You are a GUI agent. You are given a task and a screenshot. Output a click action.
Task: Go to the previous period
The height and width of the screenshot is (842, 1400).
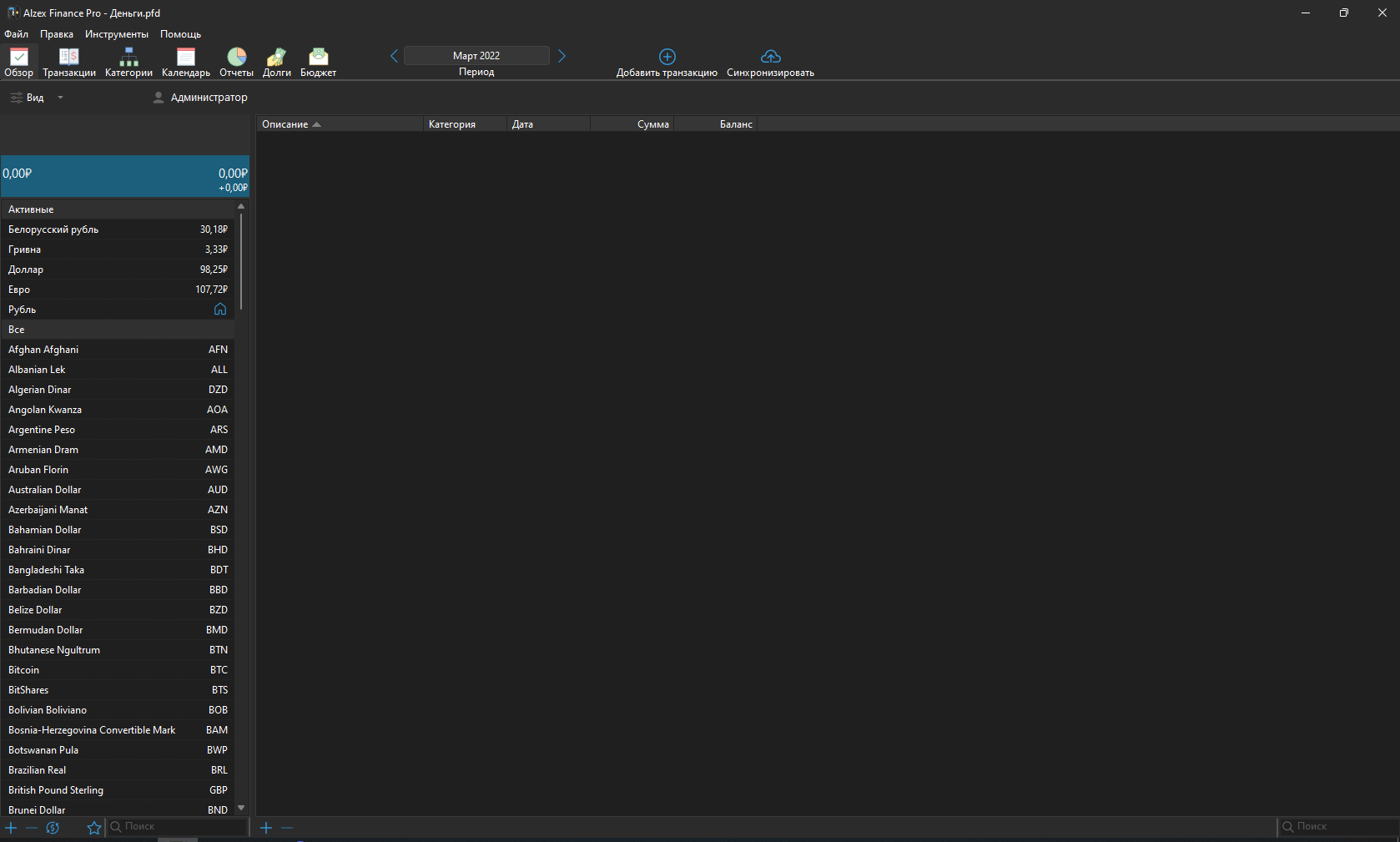tap(395, 56)
